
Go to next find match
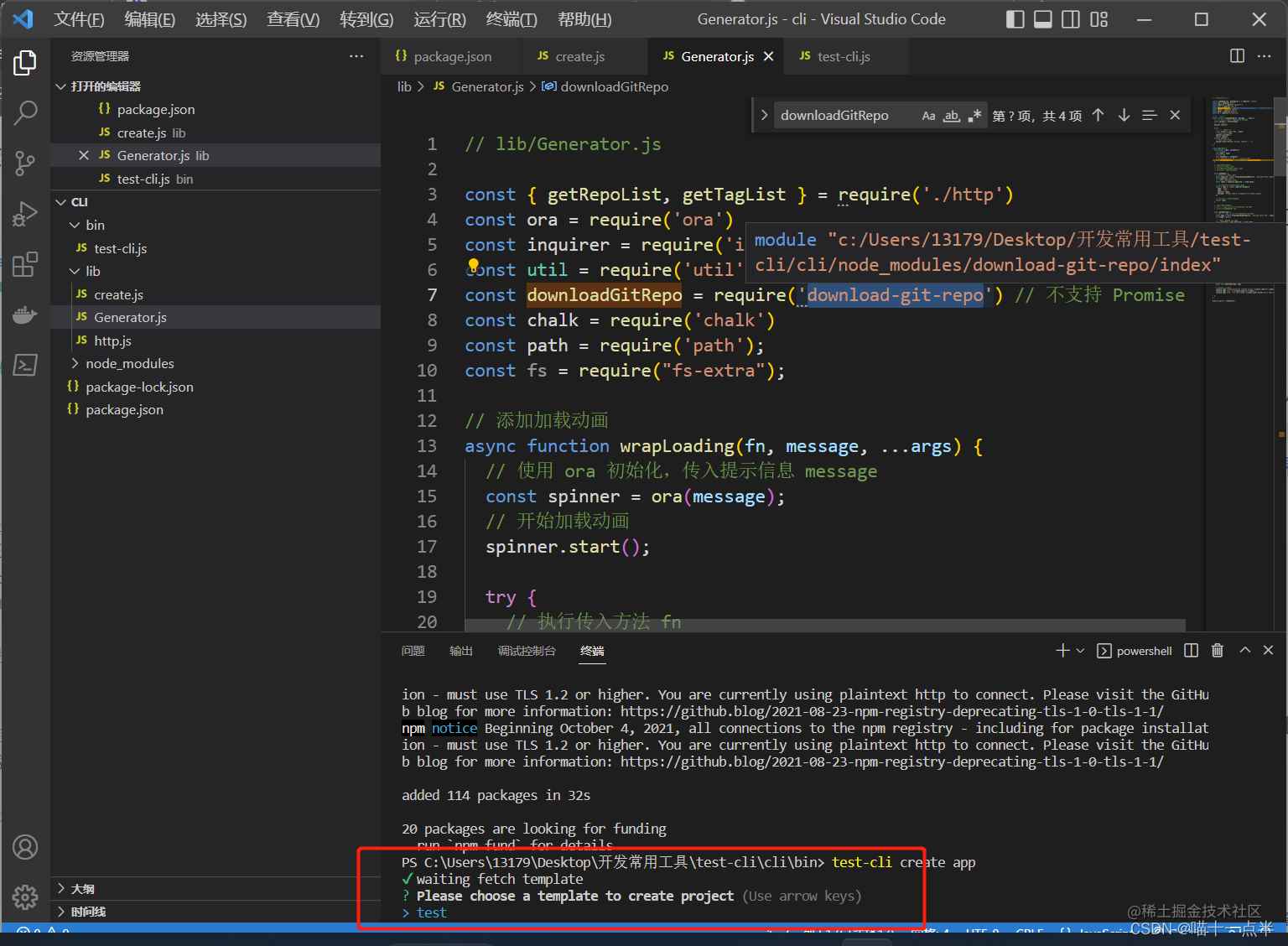point(1124,115)
